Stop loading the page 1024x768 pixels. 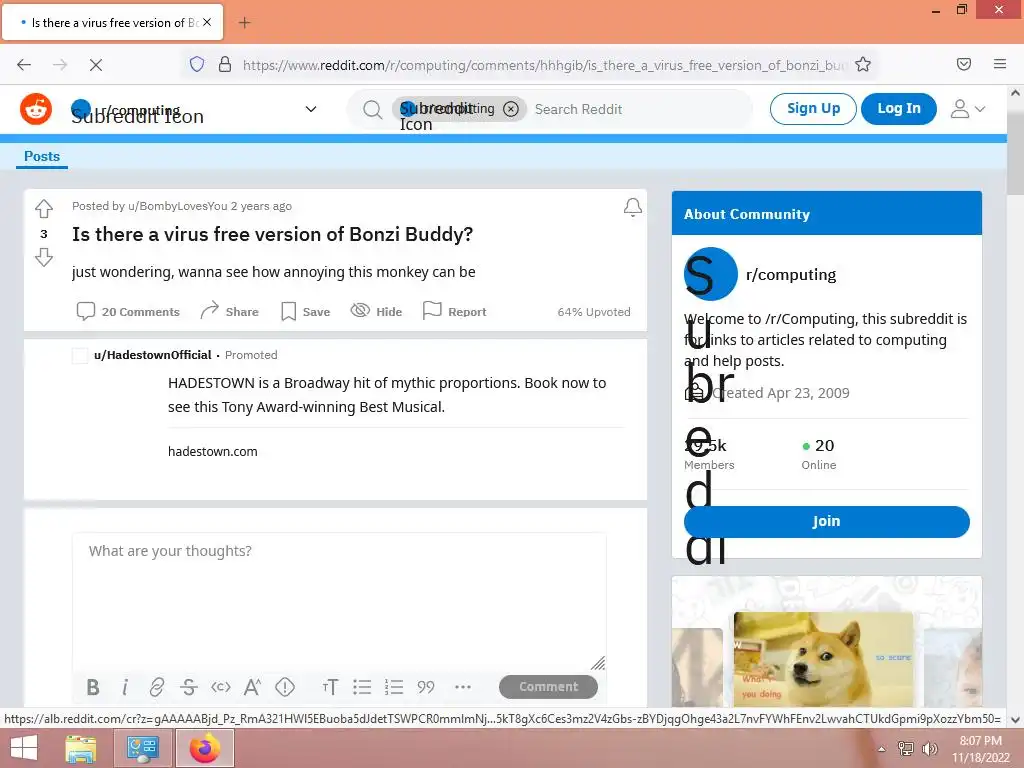[x=95, y=65]
